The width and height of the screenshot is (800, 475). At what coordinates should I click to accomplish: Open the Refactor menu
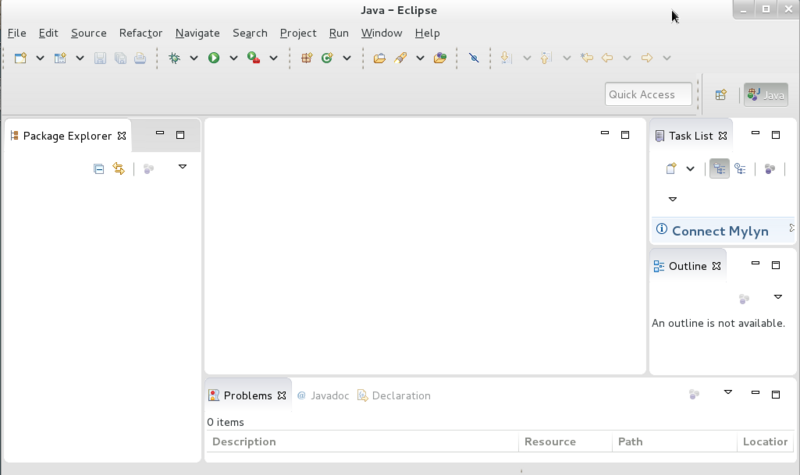pos(141,33)
